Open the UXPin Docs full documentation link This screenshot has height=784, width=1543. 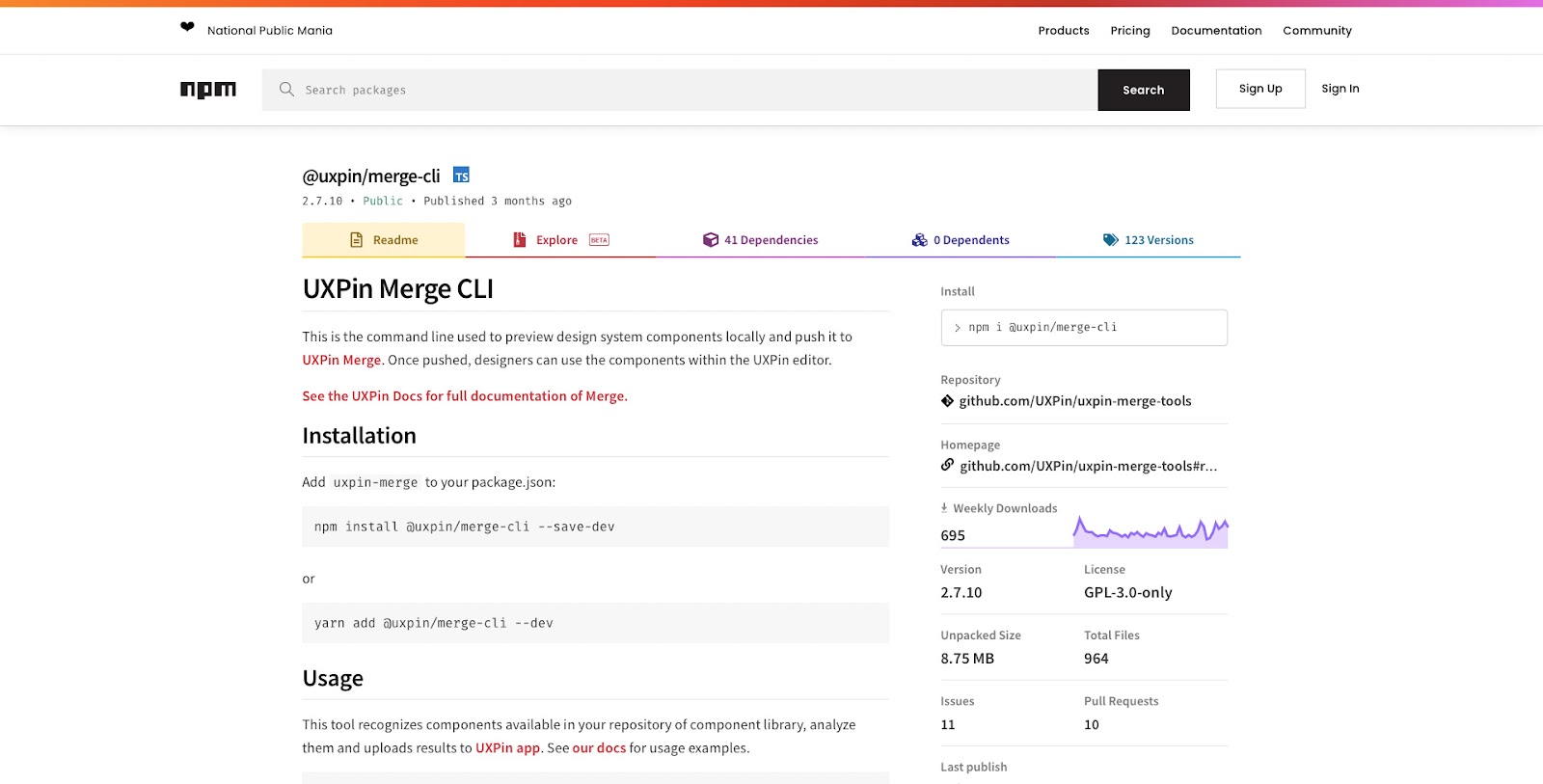pyautogui.click(x=465, y=396)
